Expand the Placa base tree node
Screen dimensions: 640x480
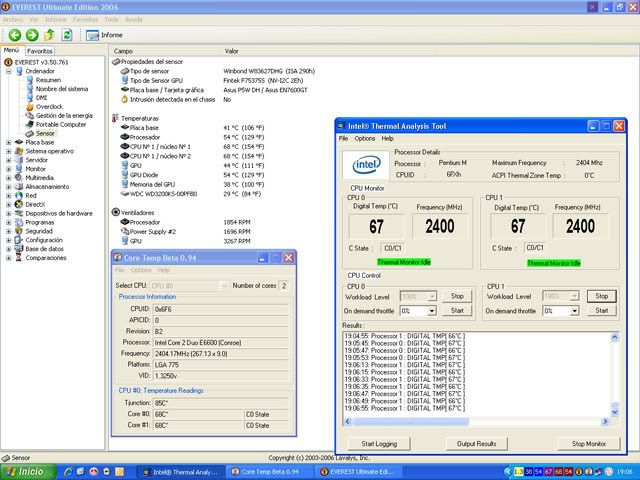9,142
